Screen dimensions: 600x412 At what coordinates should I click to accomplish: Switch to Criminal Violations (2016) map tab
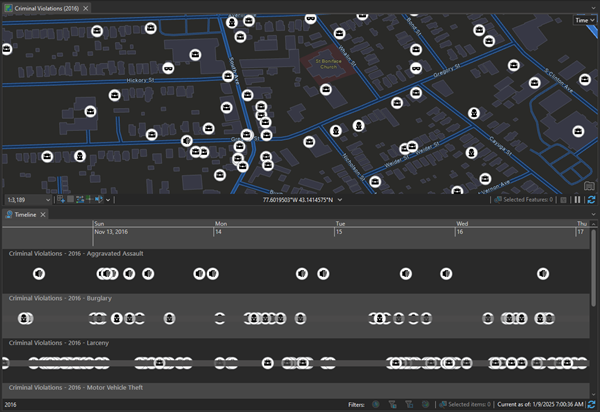[40, 7]
